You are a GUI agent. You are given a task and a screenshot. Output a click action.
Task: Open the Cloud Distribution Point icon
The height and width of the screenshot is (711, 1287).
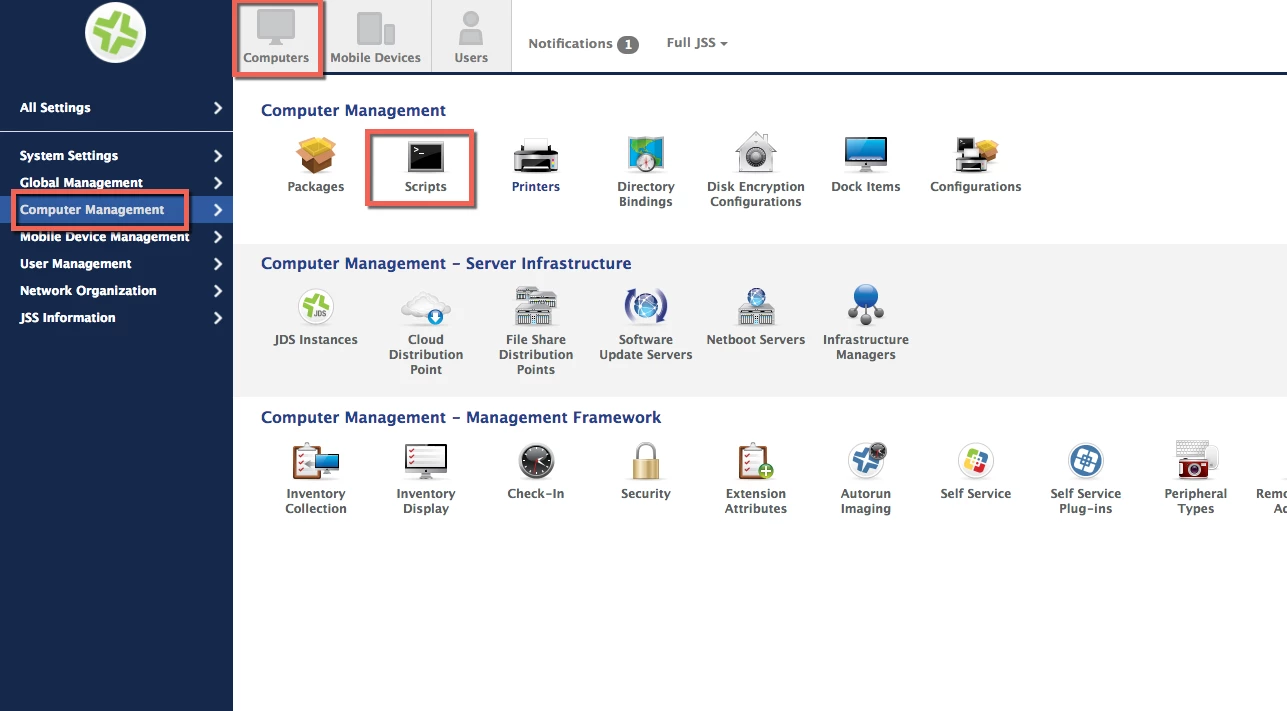click(426, 308)
